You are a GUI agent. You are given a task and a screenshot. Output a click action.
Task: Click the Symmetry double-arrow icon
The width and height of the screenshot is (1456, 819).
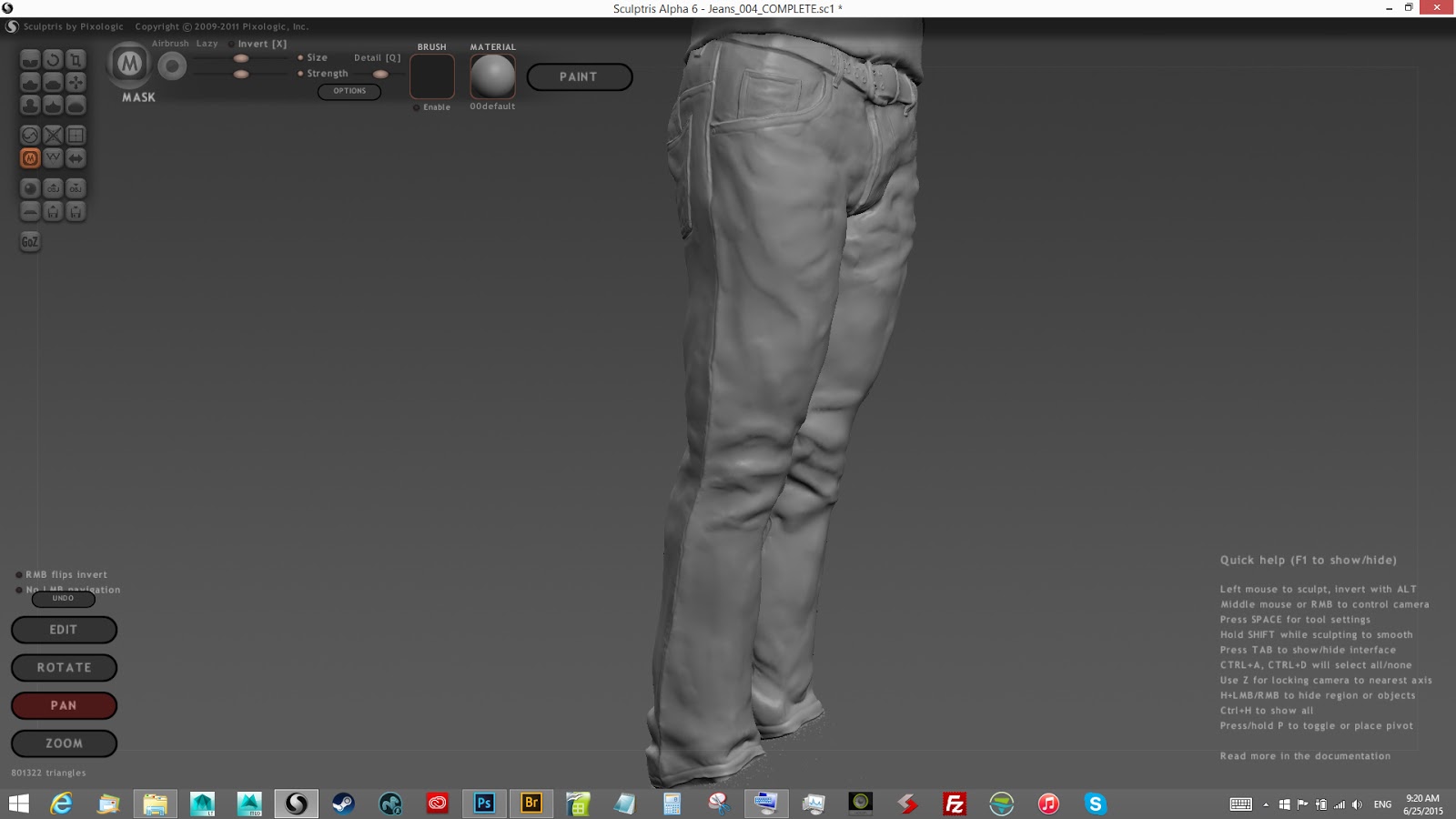(76, 158)
